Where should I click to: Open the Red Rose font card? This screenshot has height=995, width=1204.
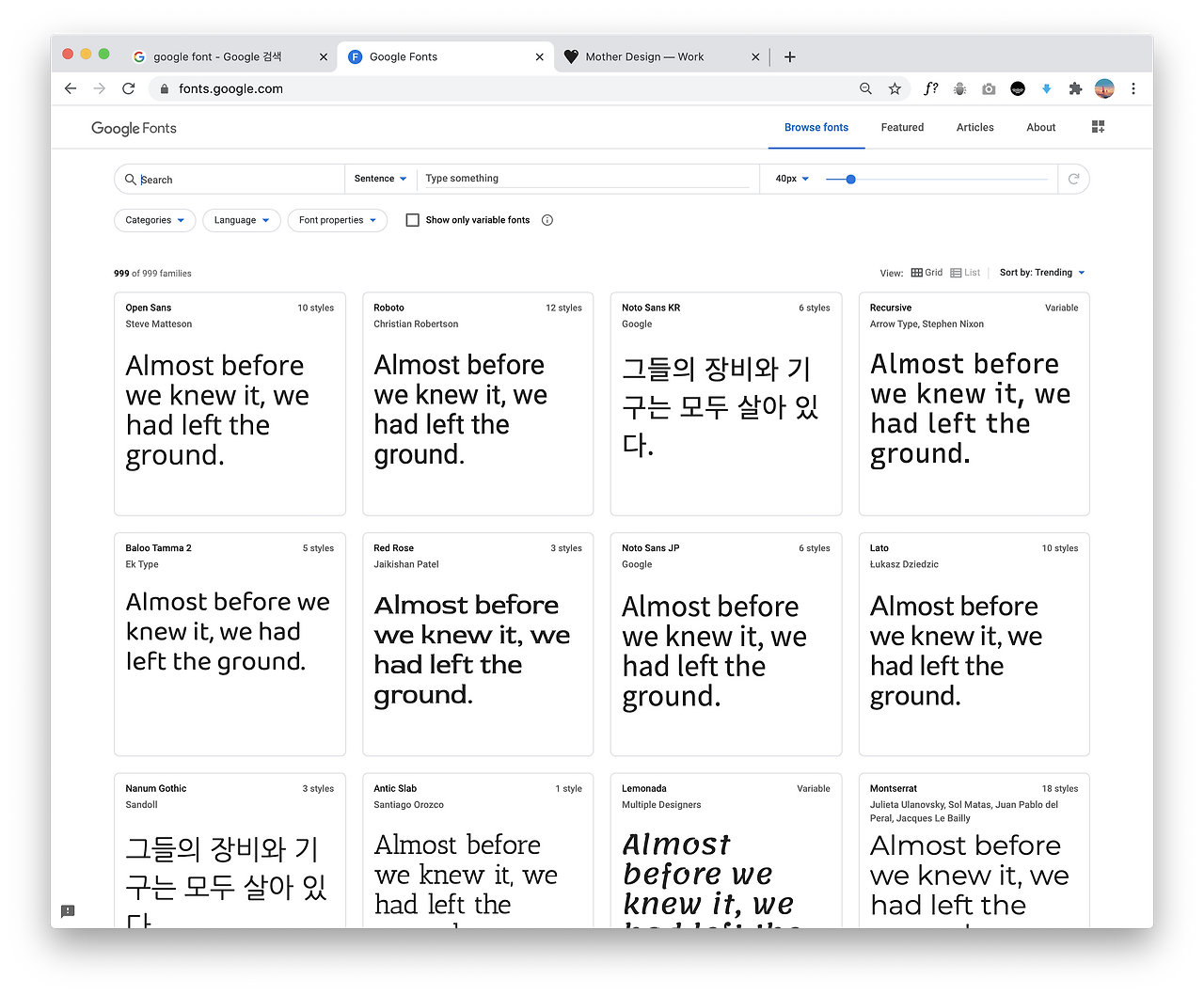click(x=478, y=644)
